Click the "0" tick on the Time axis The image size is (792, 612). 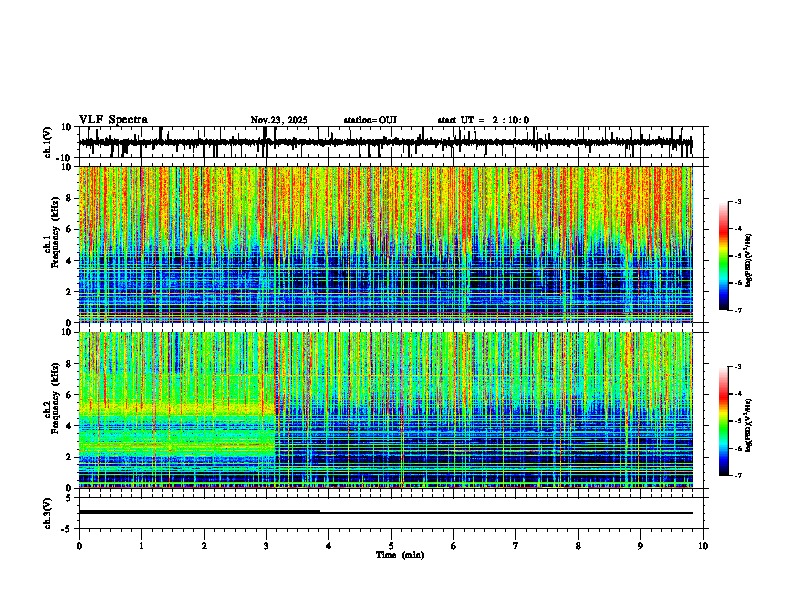click(x=79, y=546)
